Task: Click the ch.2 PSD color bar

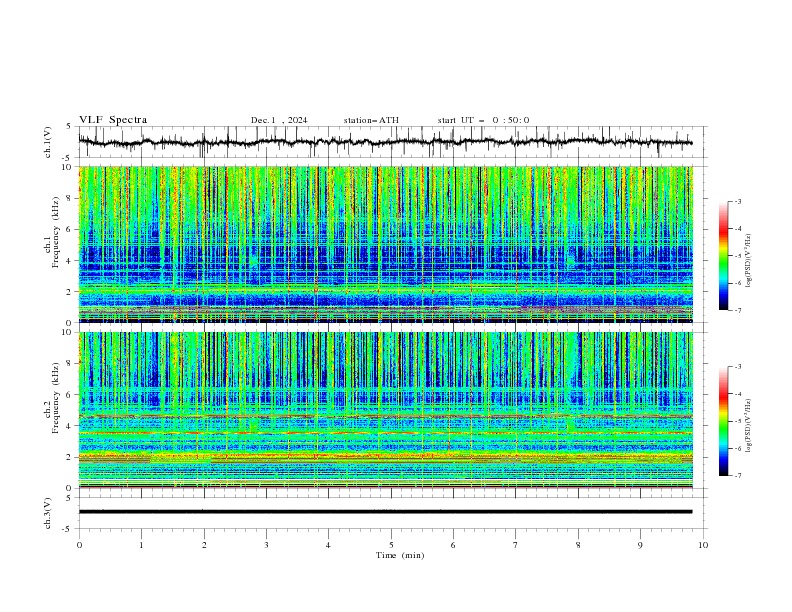Action: 724,421
